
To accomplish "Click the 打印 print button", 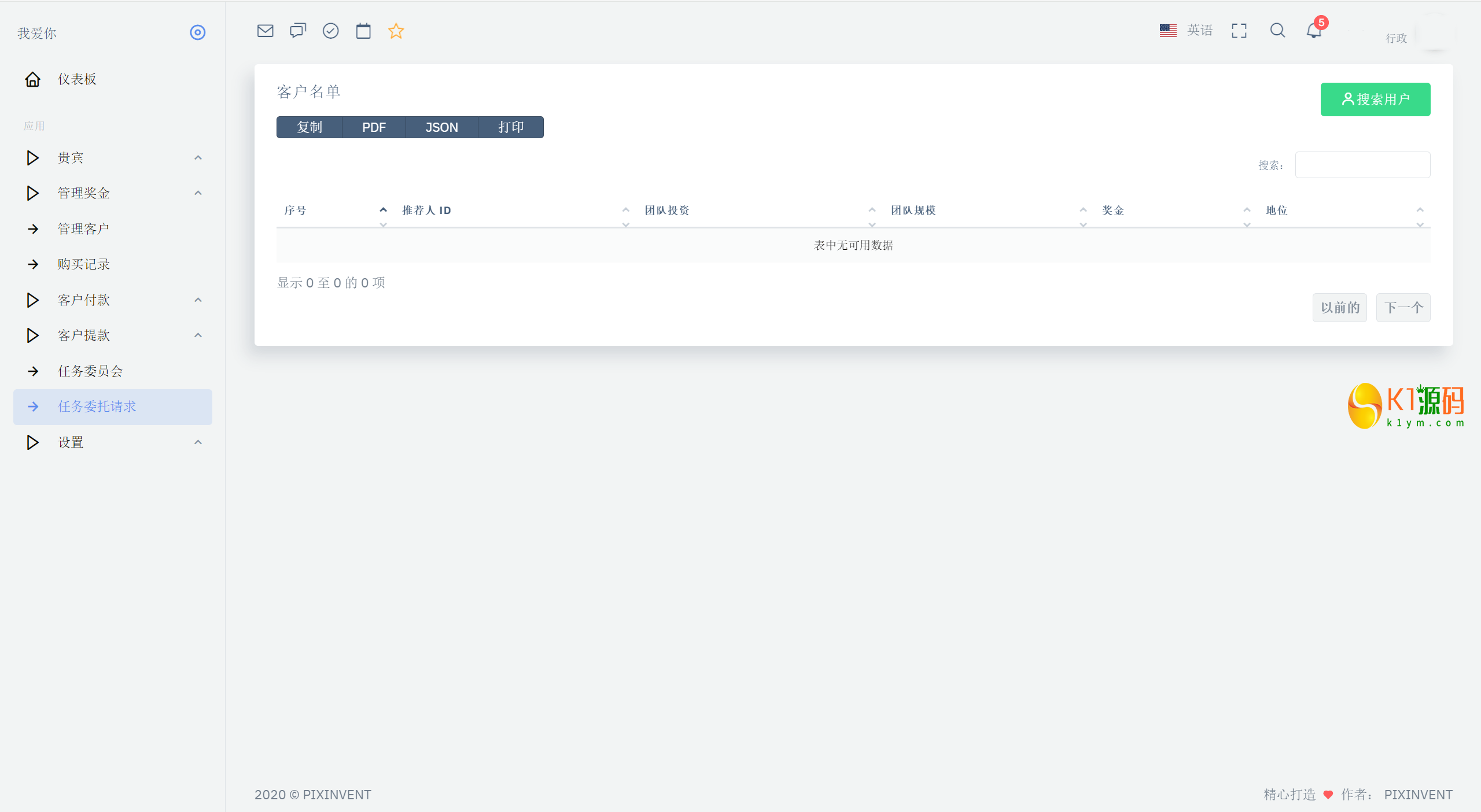I will coord(511,127).
